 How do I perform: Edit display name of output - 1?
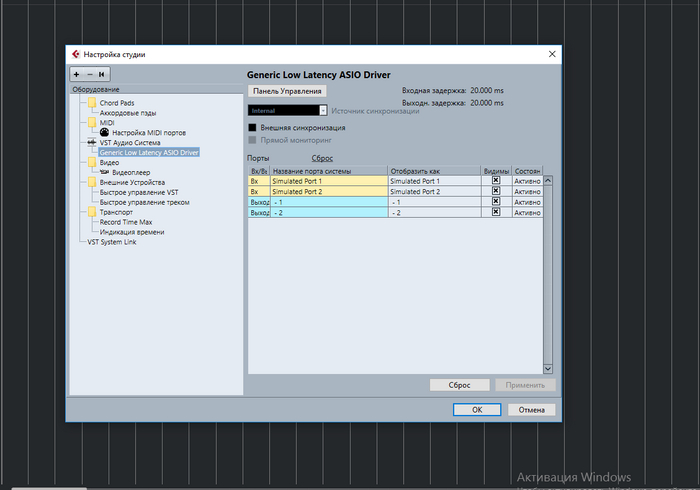coord(434,202)
